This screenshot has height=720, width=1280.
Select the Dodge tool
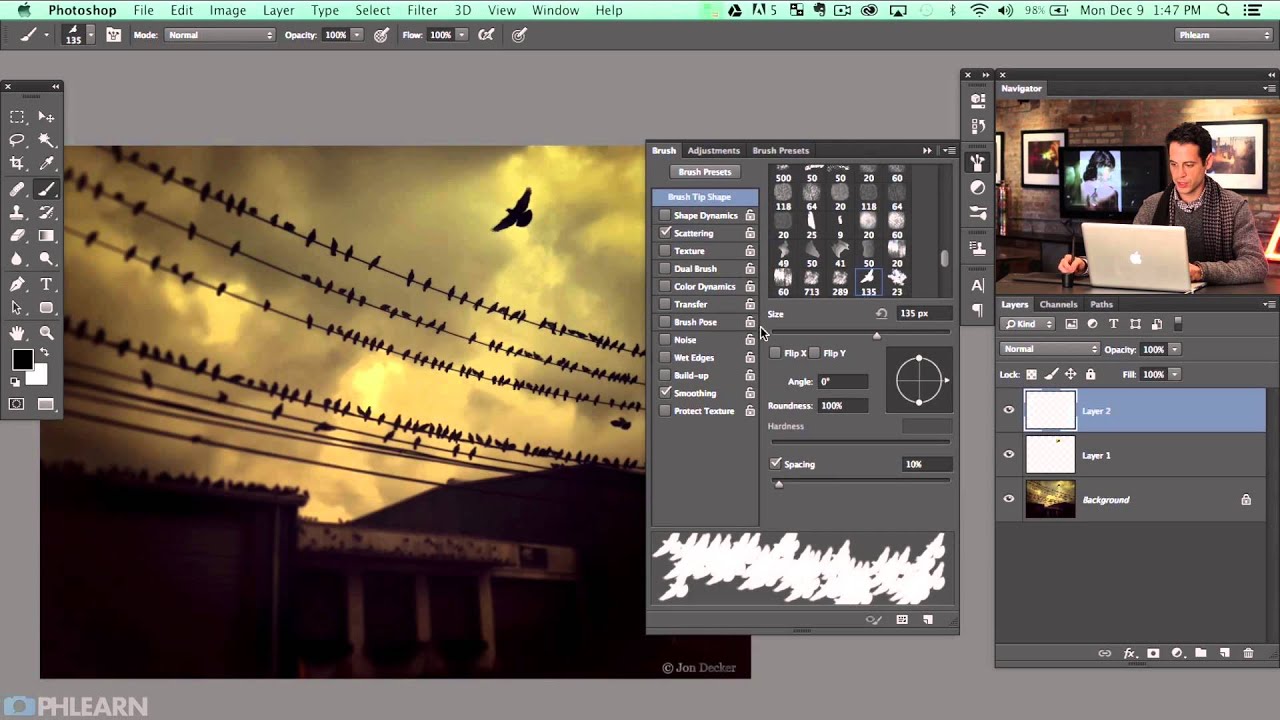point(46,260)
